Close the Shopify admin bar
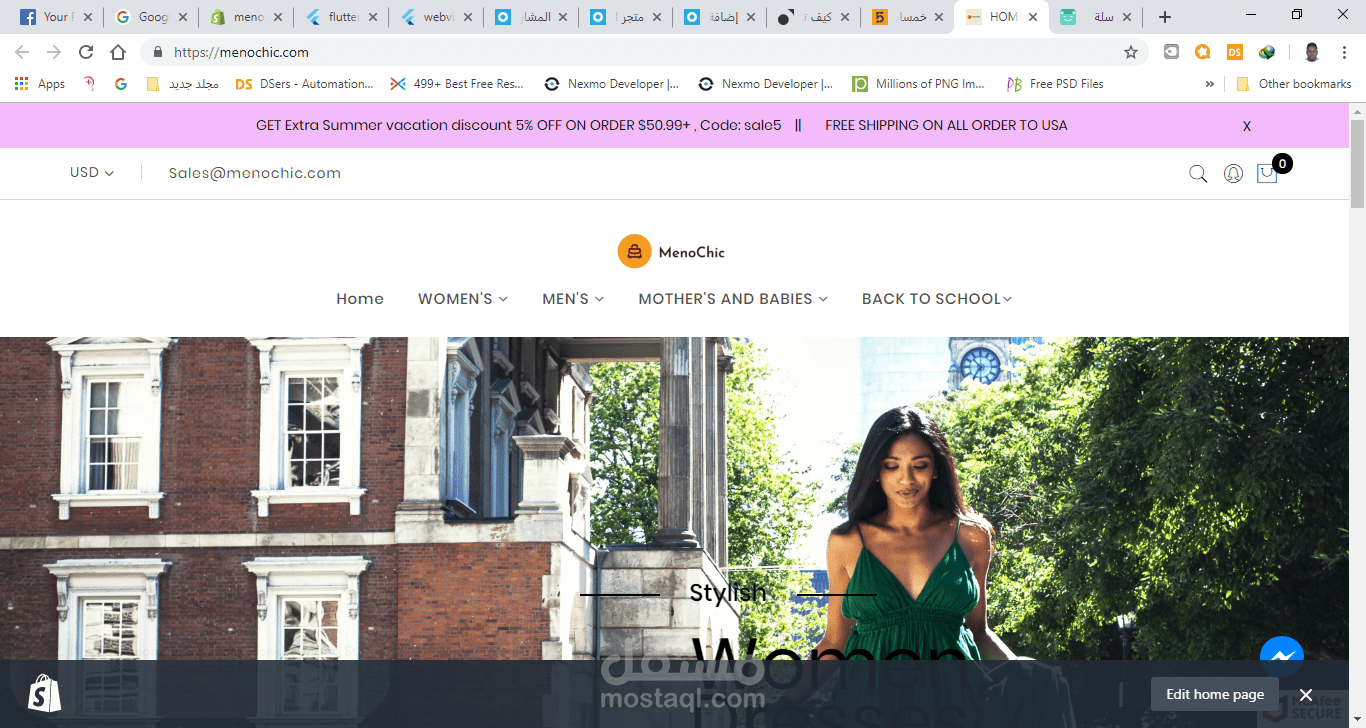1366x728 pixels. (1306, 695)
